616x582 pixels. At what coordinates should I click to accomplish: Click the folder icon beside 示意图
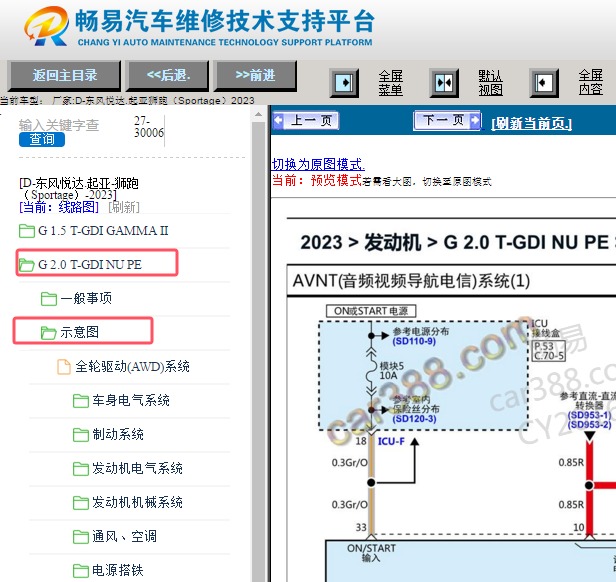click(x=49, y=333)
